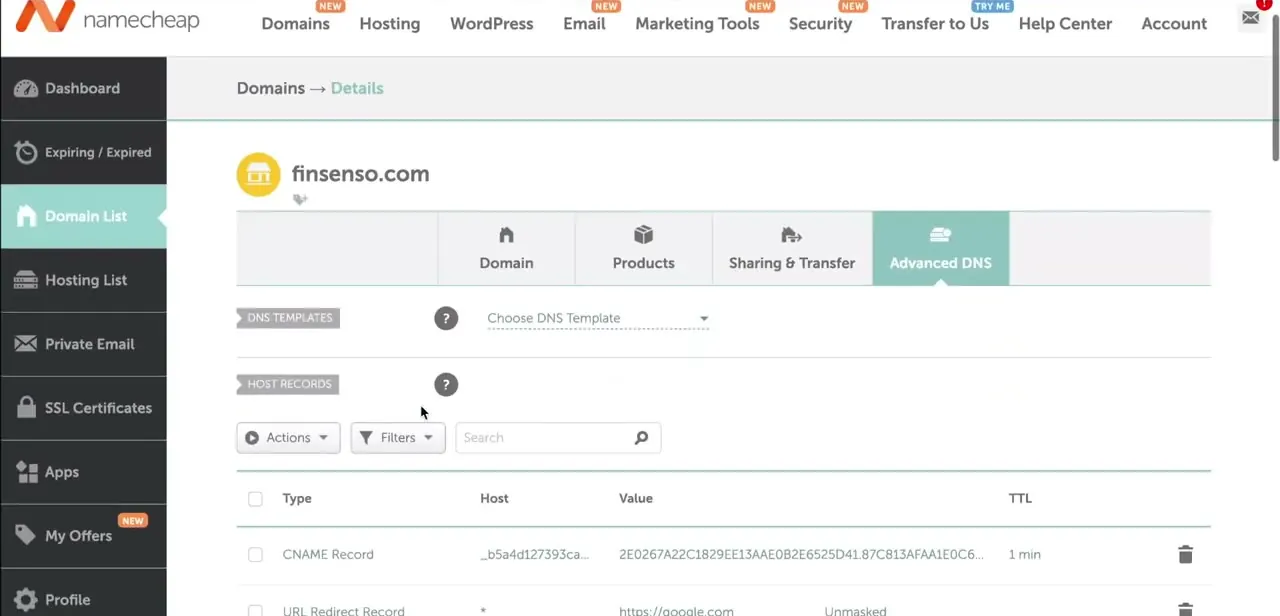Click the https://google.com redirect value
Viewport: 1280px width, 616px height.
click(676, 610)
